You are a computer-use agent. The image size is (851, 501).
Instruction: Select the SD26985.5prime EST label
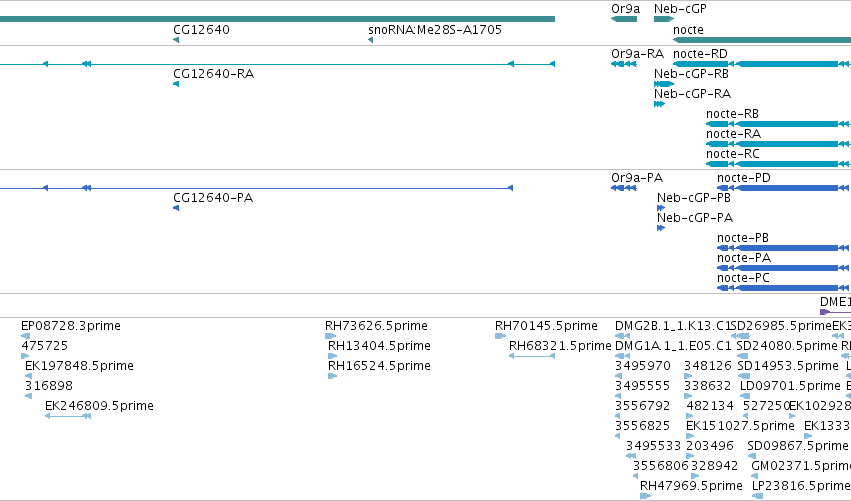[782, 326]
